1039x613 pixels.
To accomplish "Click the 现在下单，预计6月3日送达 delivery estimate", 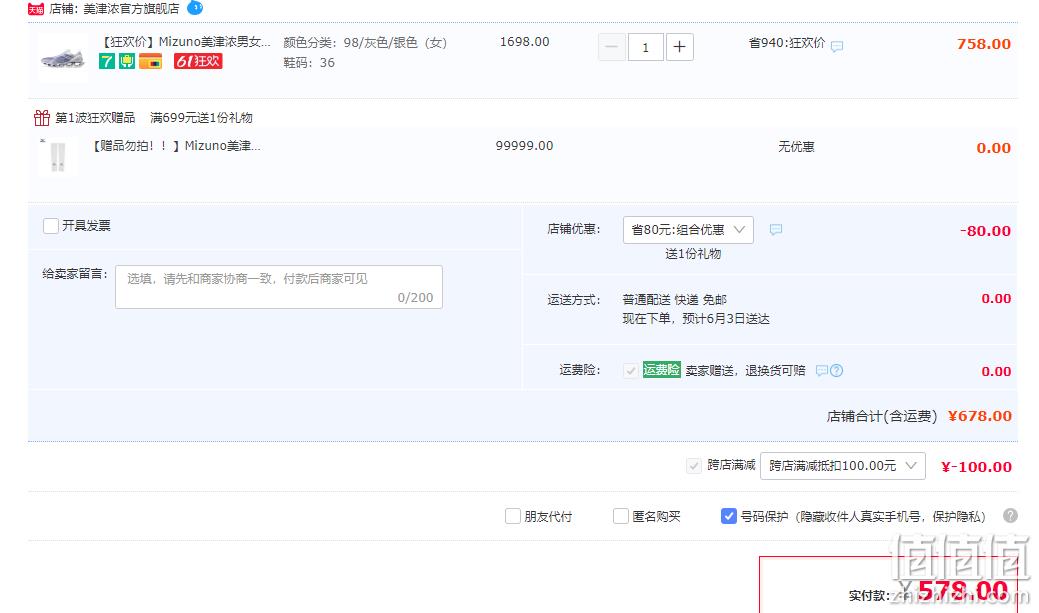I will tap(696, 319).
